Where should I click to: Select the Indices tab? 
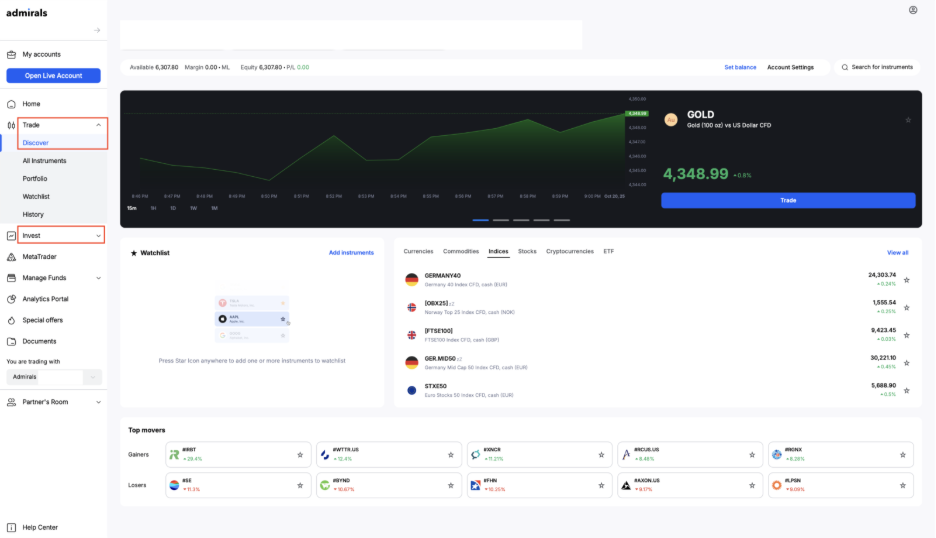498,251
